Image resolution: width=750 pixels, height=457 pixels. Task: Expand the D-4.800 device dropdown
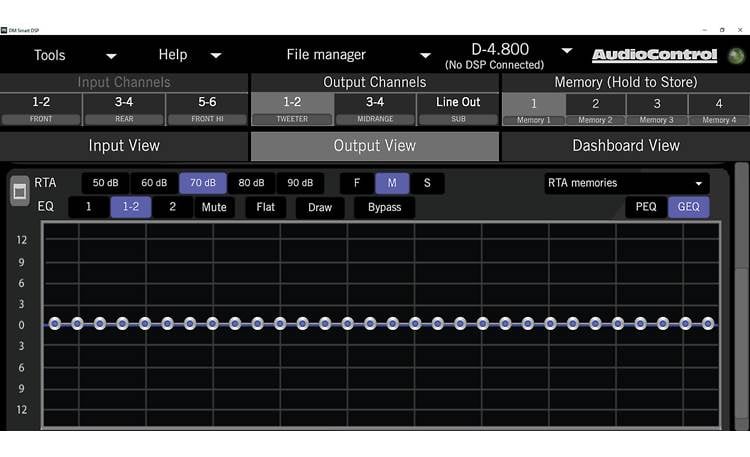567,51
